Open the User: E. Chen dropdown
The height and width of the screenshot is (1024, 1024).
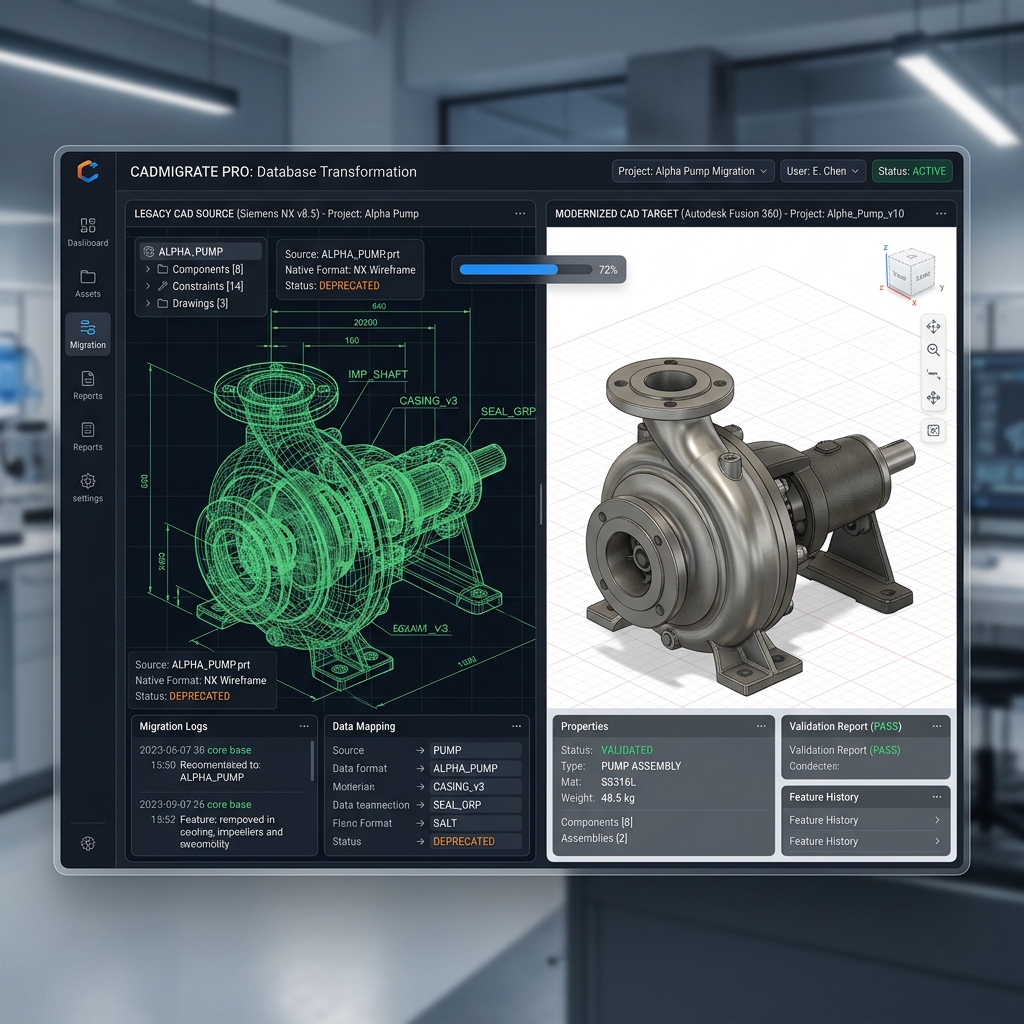pyautogui.click(x=823, y=171)
